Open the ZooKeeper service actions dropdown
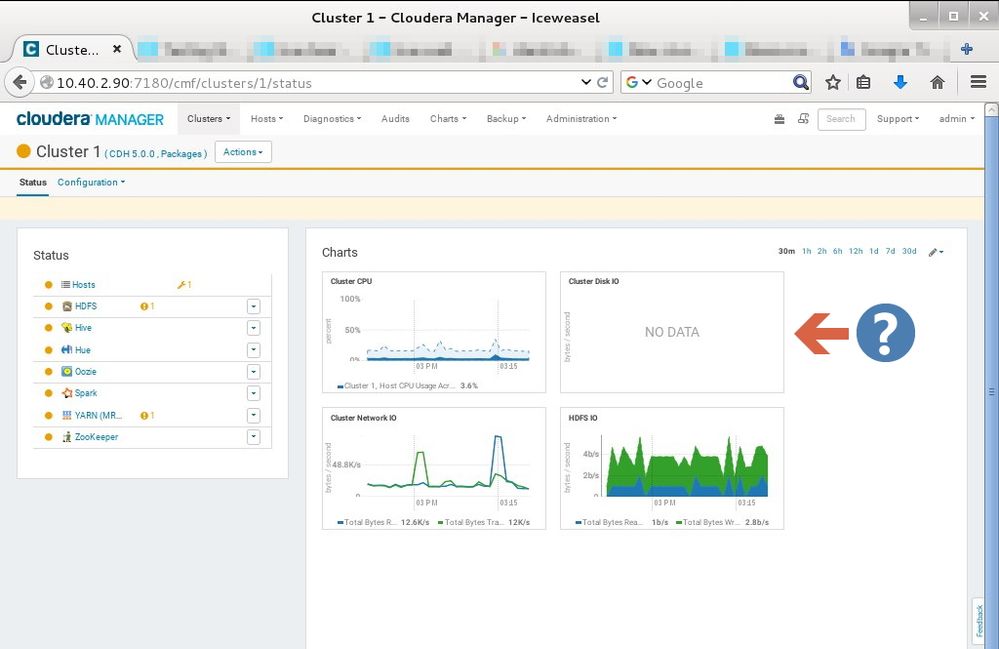This screenshot has height=649, width=999. coord(253,437)
